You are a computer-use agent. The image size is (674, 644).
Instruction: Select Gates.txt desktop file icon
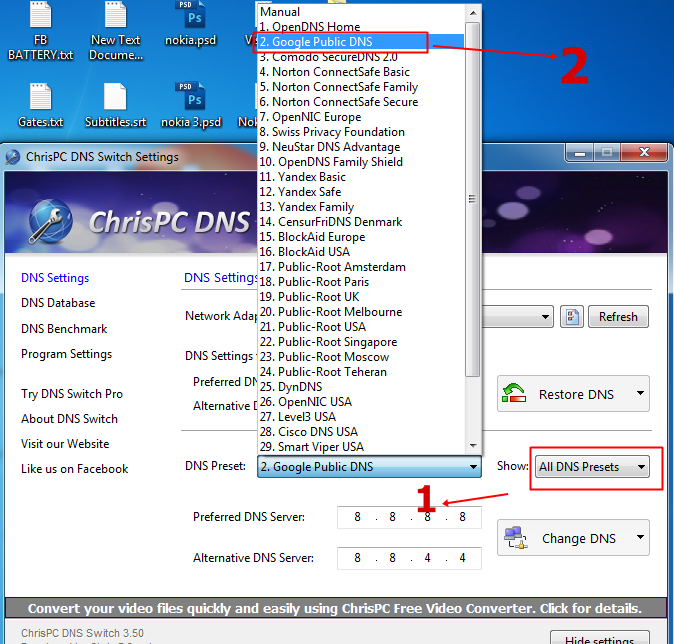click(40, 105)
